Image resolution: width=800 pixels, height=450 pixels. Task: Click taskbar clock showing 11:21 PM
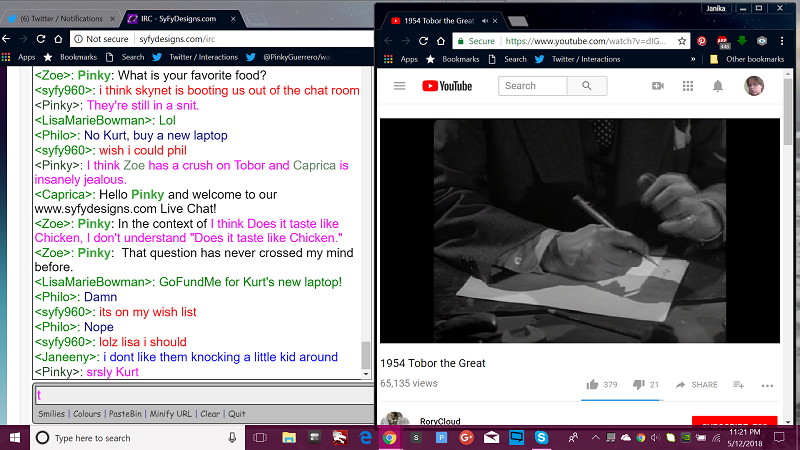(x=745, y=438)
